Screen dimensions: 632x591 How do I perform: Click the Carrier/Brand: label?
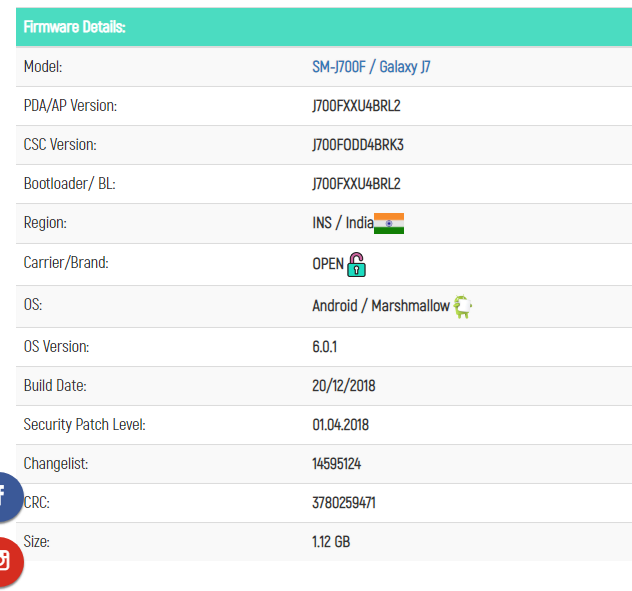[66, 263]
